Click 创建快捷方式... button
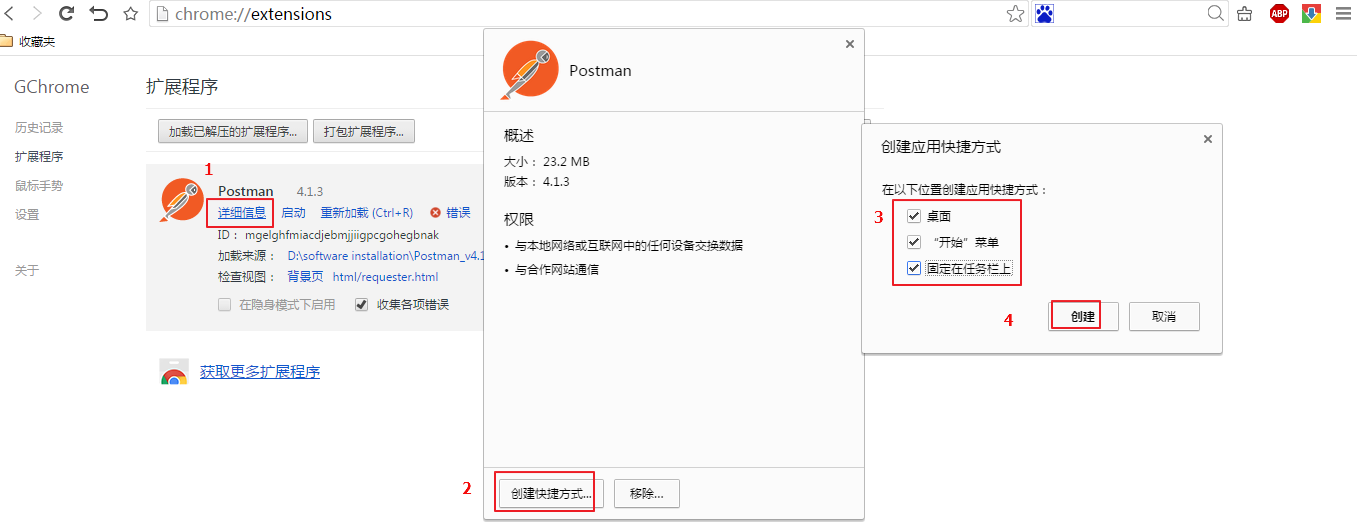The image size is (1357, 531). click(x=551, y=493)
